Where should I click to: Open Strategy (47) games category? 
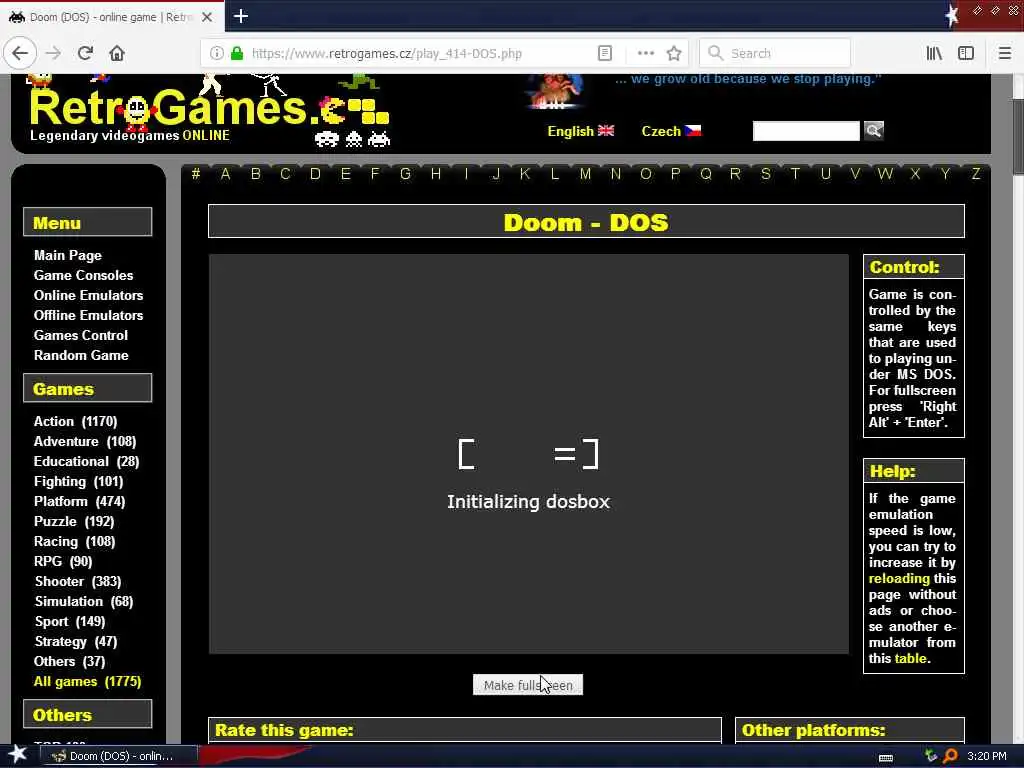(75, 642)
